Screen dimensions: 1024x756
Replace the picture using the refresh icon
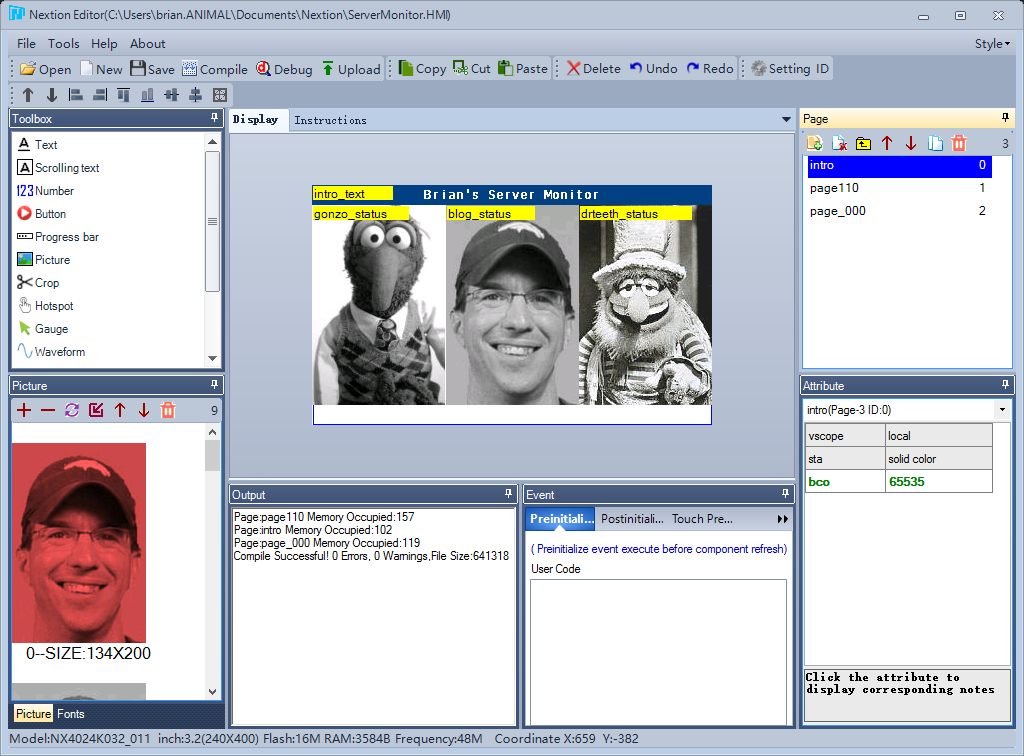click(72, 410)
